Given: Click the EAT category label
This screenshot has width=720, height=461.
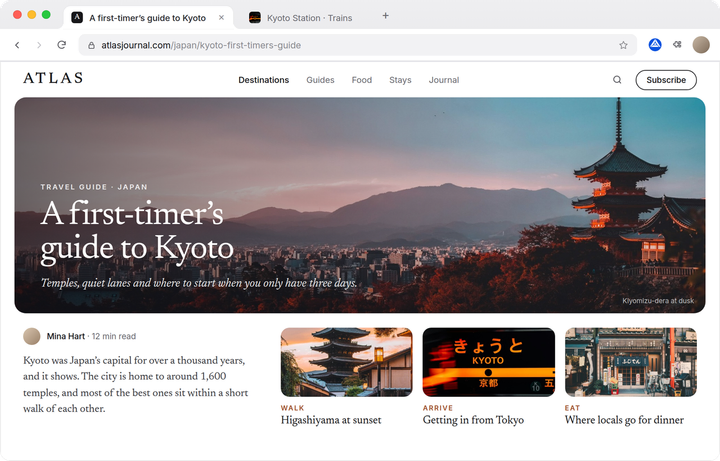Looking at the screenshot, I should click(572, 408).
